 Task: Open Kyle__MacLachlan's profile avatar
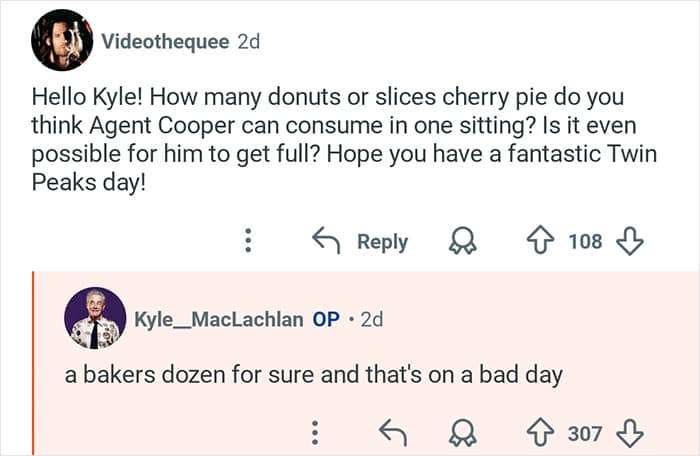coord(95,319)
